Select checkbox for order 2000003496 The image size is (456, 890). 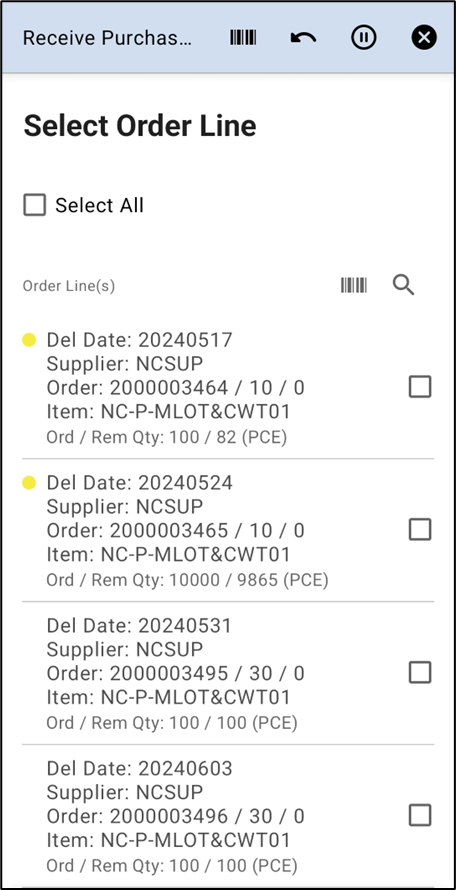(x=420, y=816)
